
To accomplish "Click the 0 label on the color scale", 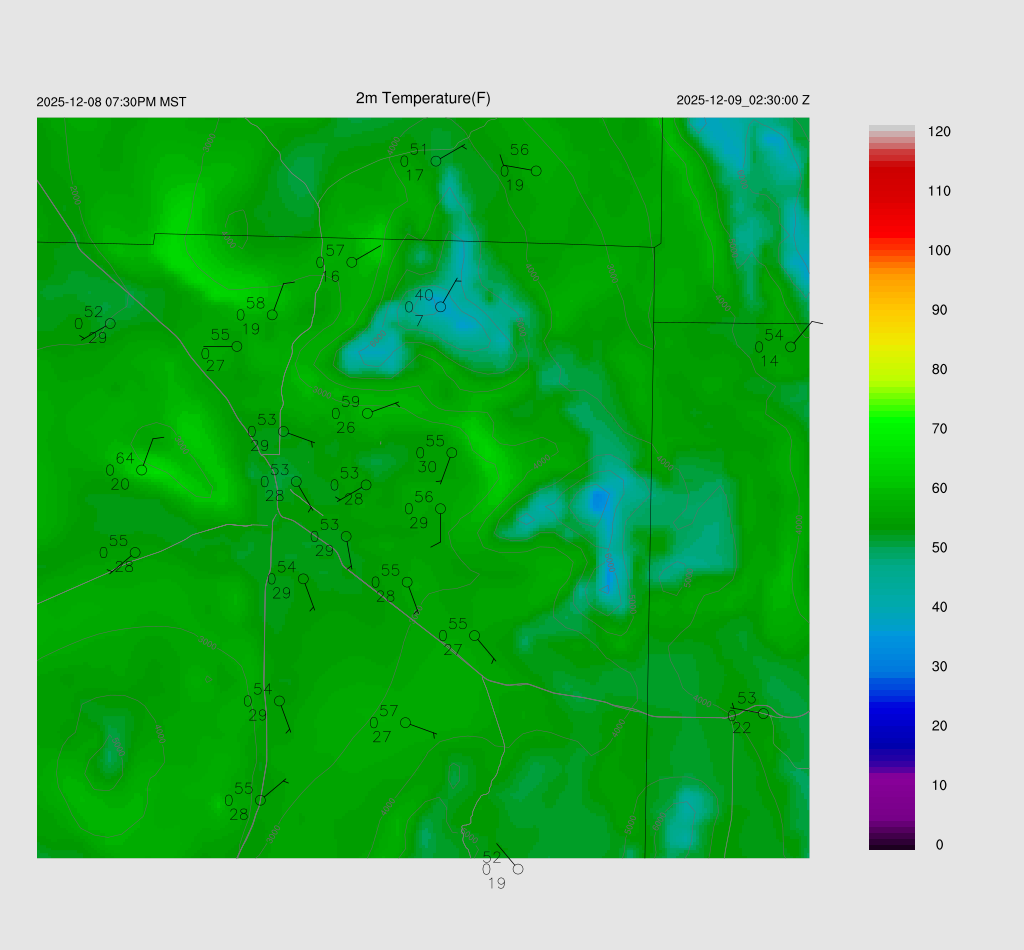I will [x=939, y=845].
